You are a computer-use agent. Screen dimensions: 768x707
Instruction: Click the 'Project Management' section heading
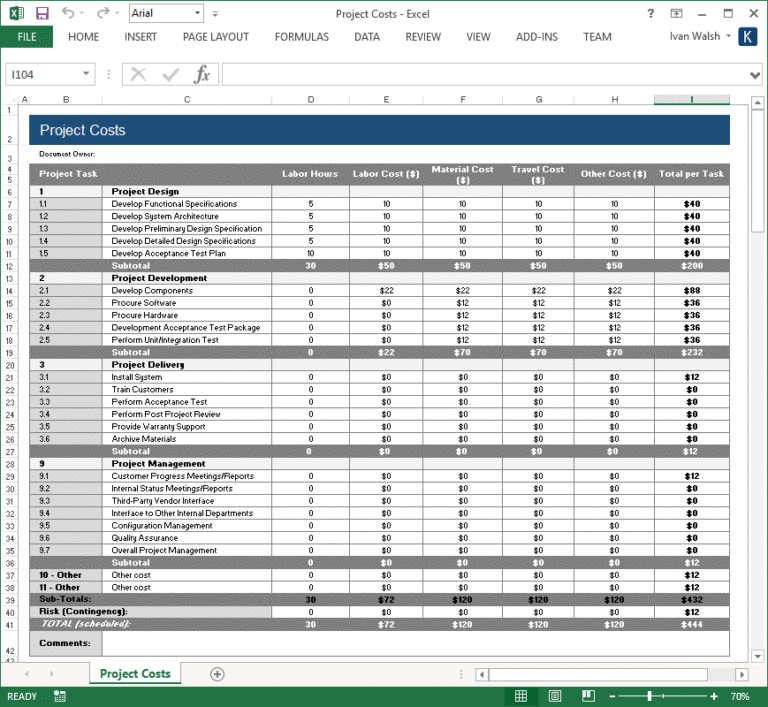[x=187, y=463]
